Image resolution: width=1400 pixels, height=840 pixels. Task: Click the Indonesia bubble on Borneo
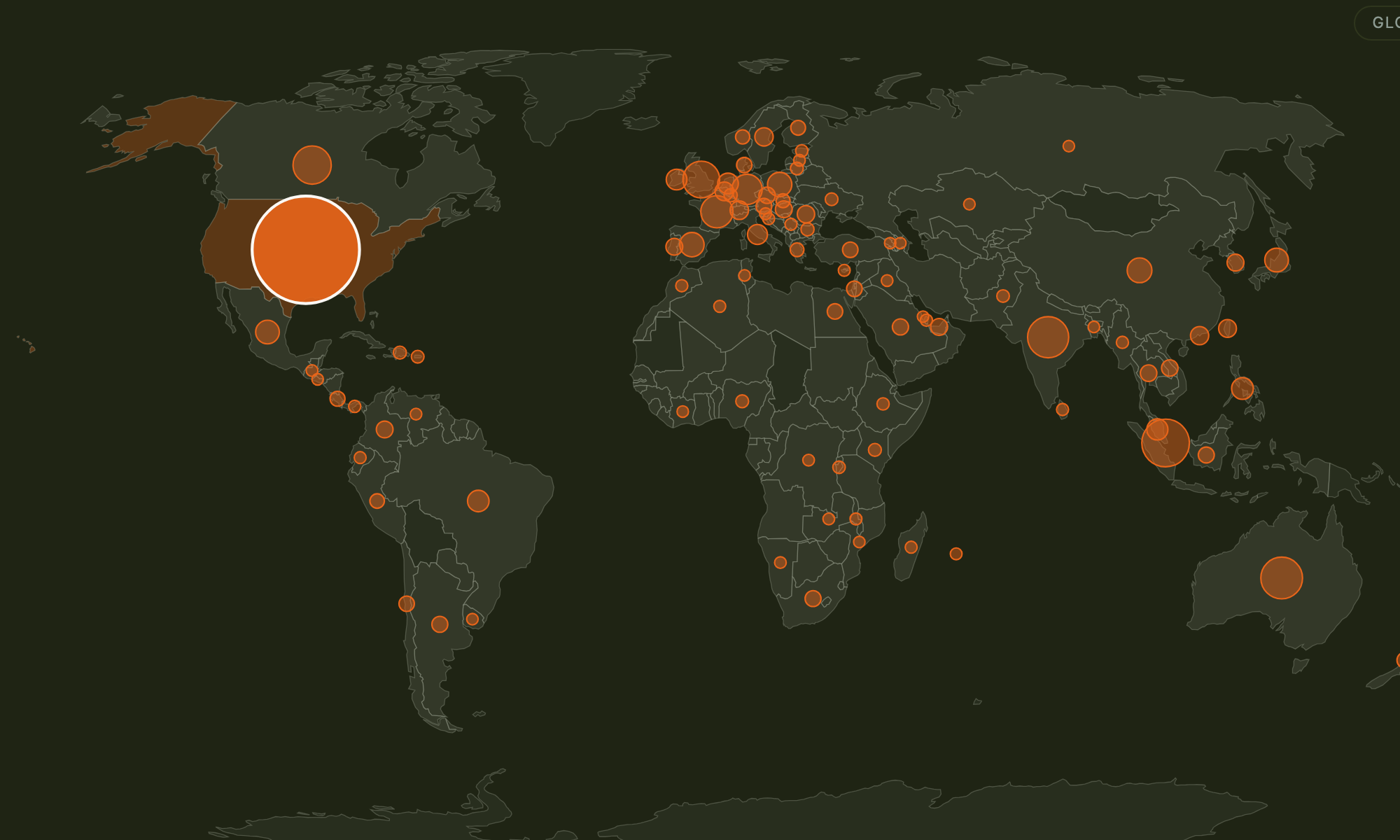coord(1205,455)
